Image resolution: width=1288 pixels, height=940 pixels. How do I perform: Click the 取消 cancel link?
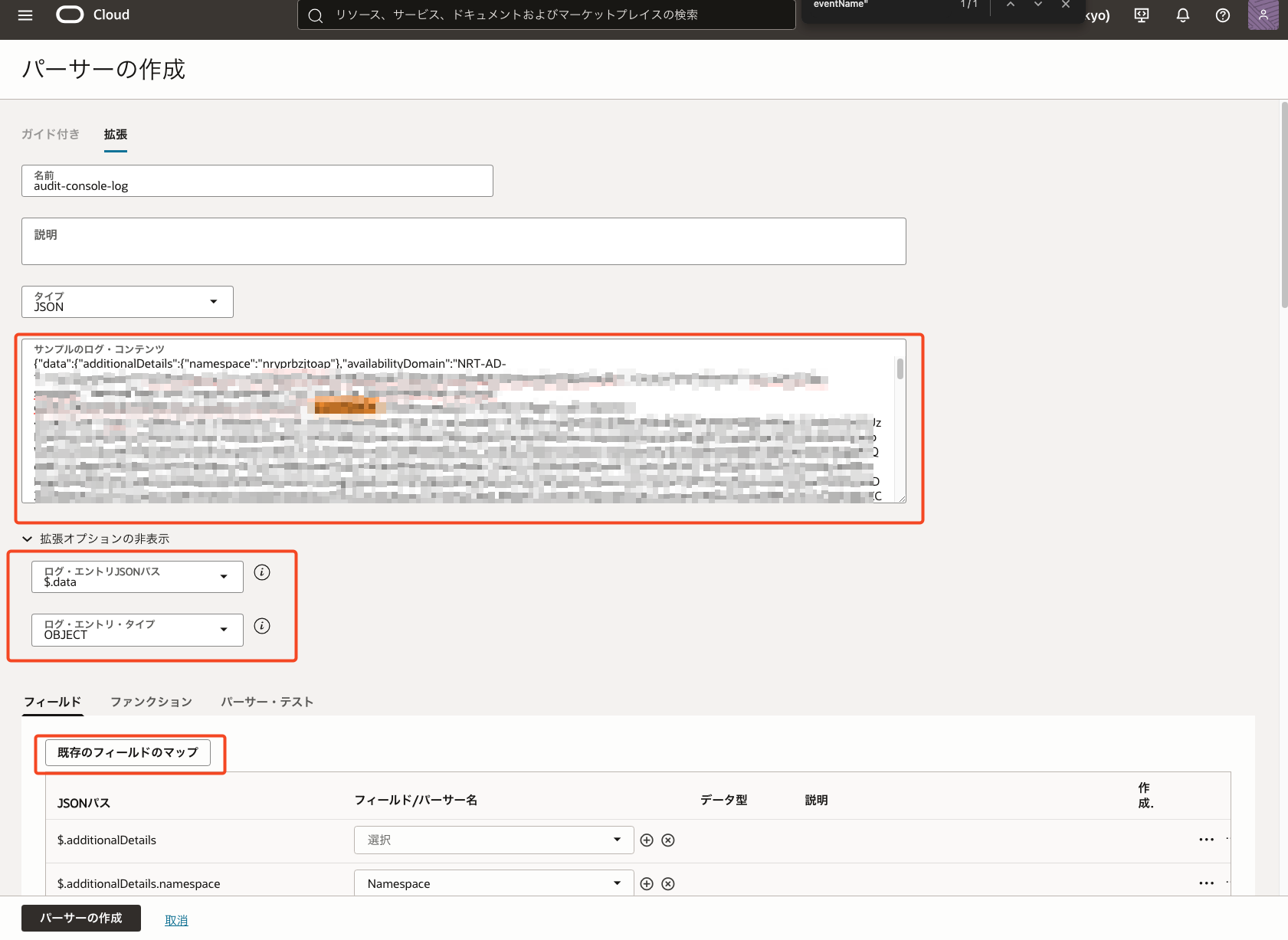tap(176, 920)
